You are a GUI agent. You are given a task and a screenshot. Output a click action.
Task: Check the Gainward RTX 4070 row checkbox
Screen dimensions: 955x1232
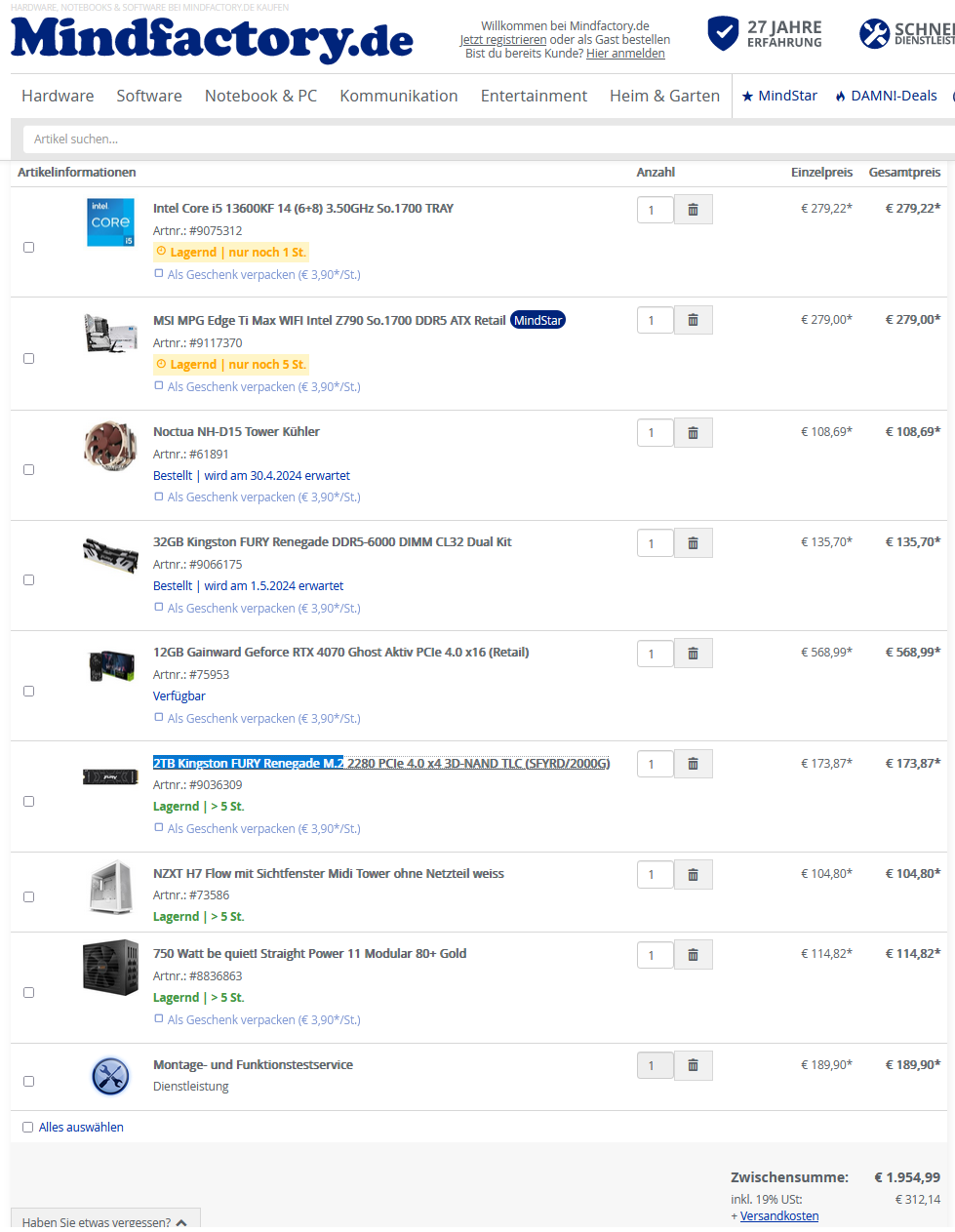tap(28, 692)
